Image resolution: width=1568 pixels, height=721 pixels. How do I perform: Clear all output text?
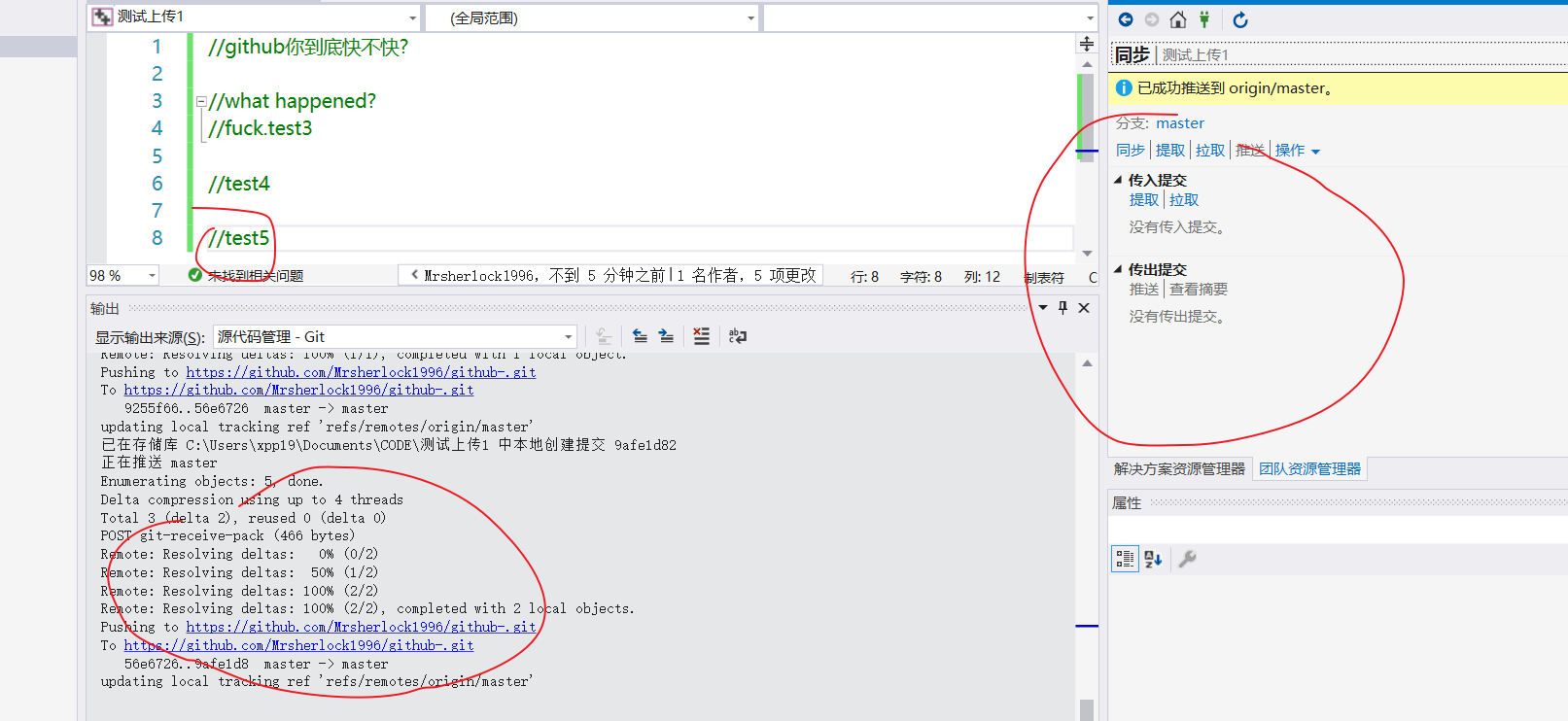701,336
